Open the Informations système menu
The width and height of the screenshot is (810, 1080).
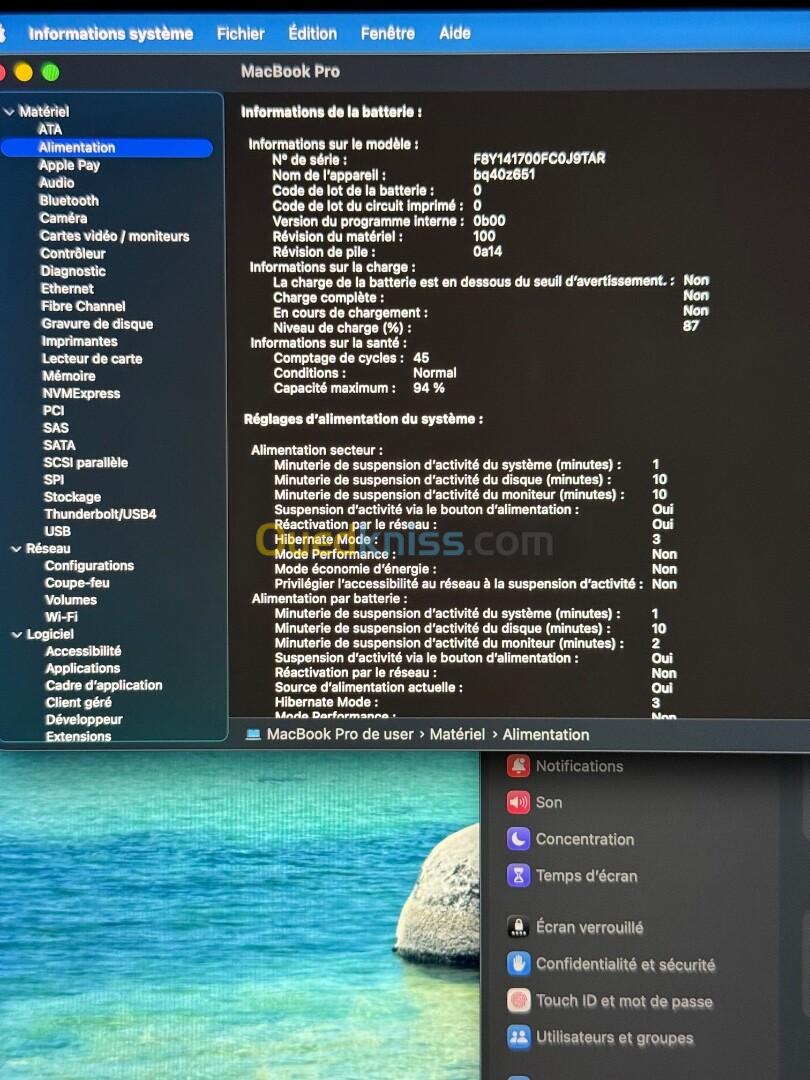(110, 33)
